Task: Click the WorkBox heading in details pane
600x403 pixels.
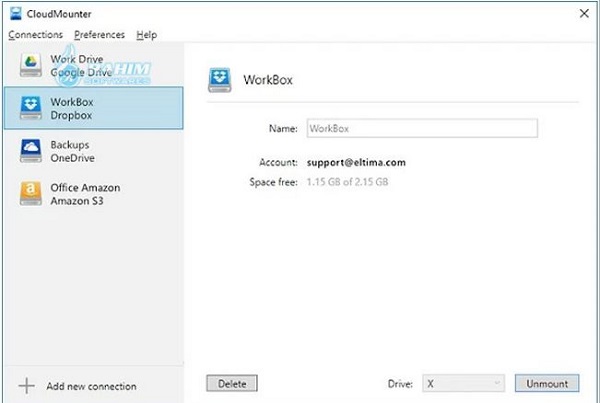Action: 268,80
